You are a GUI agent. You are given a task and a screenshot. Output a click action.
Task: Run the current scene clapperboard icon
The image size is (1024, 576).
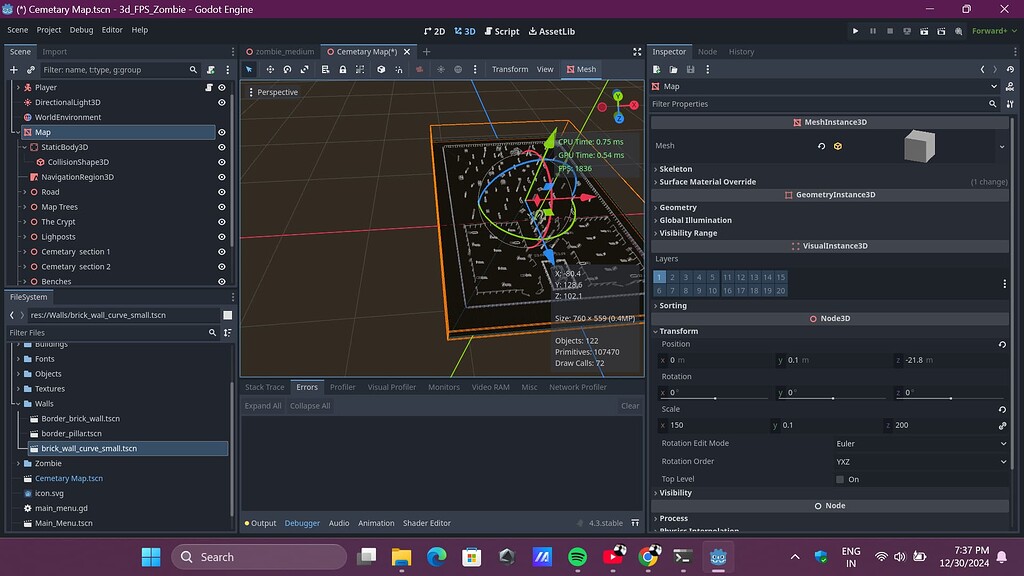tap(924, 31)
